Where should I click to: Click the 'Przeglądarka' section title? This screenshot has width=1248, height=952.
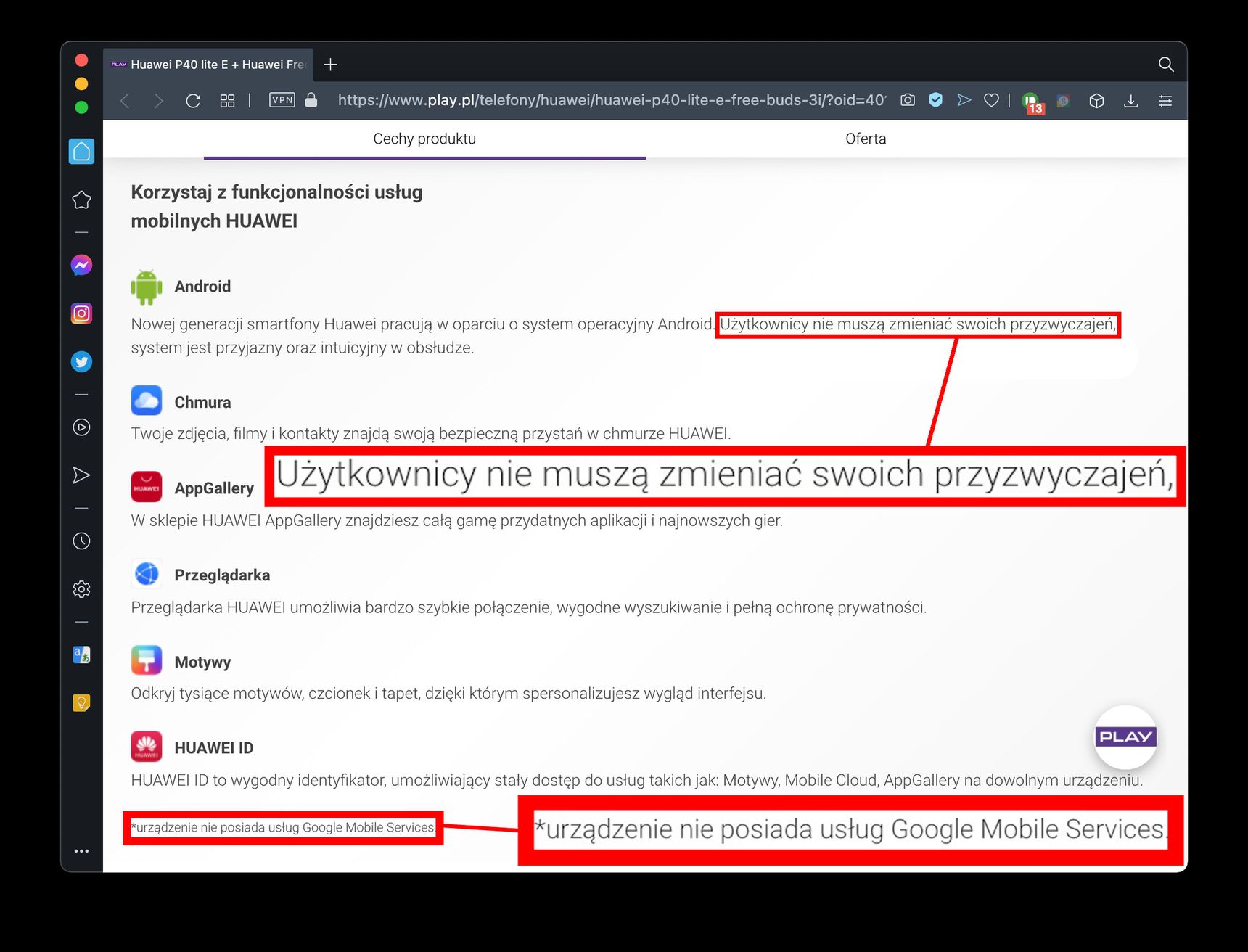[x=222, y=575]
